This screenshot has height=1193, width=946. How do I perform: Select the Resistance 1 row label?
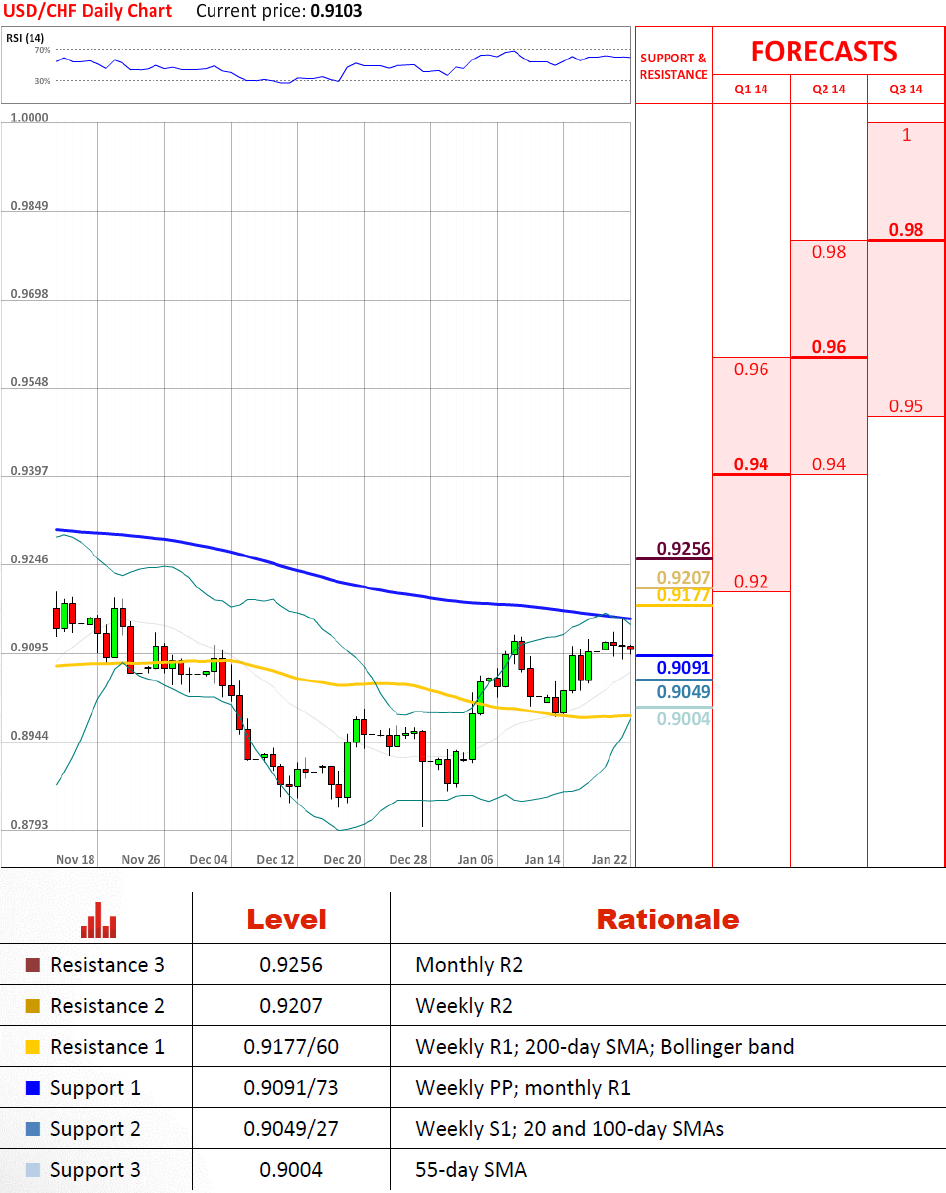pos(107,1047)
